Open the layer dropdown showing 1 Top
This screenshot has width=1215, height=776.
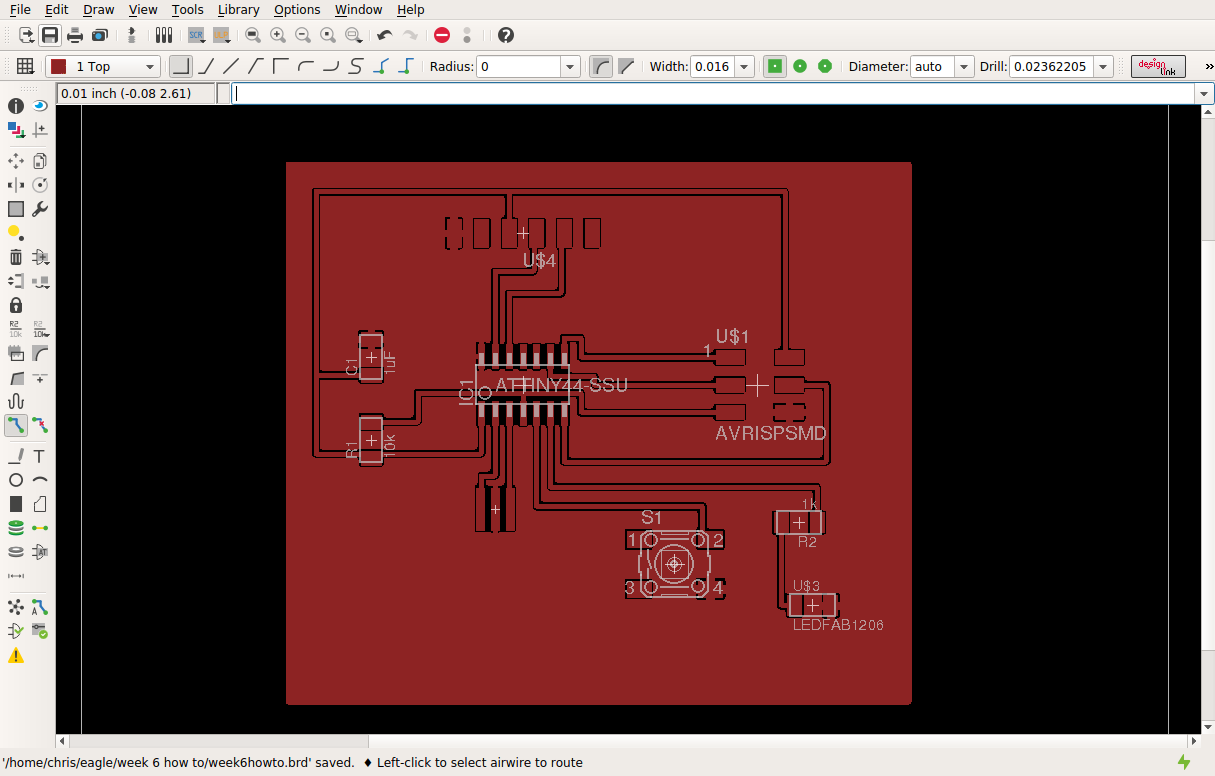102,66
